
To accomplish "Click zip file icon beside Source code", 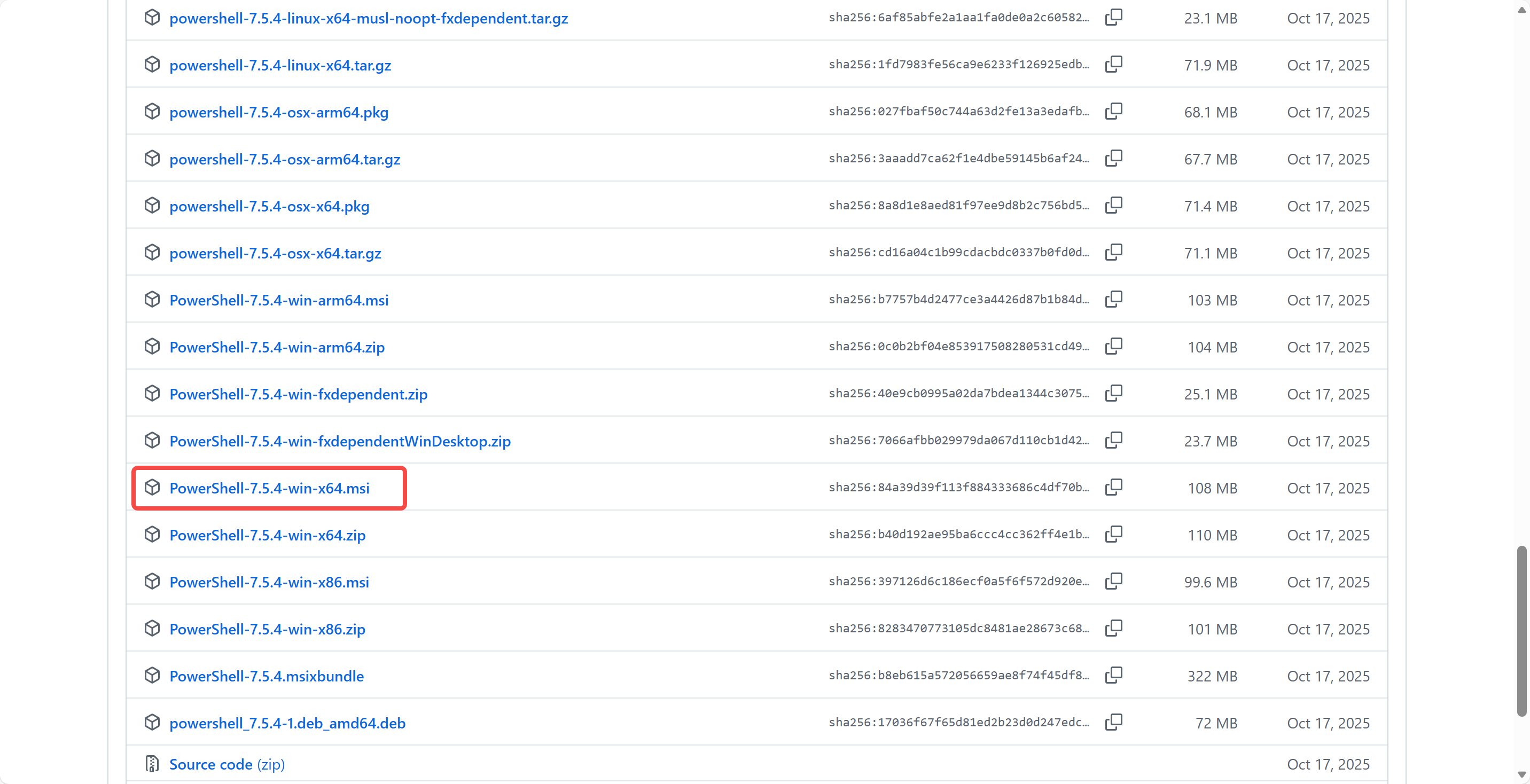I will 152,764.
